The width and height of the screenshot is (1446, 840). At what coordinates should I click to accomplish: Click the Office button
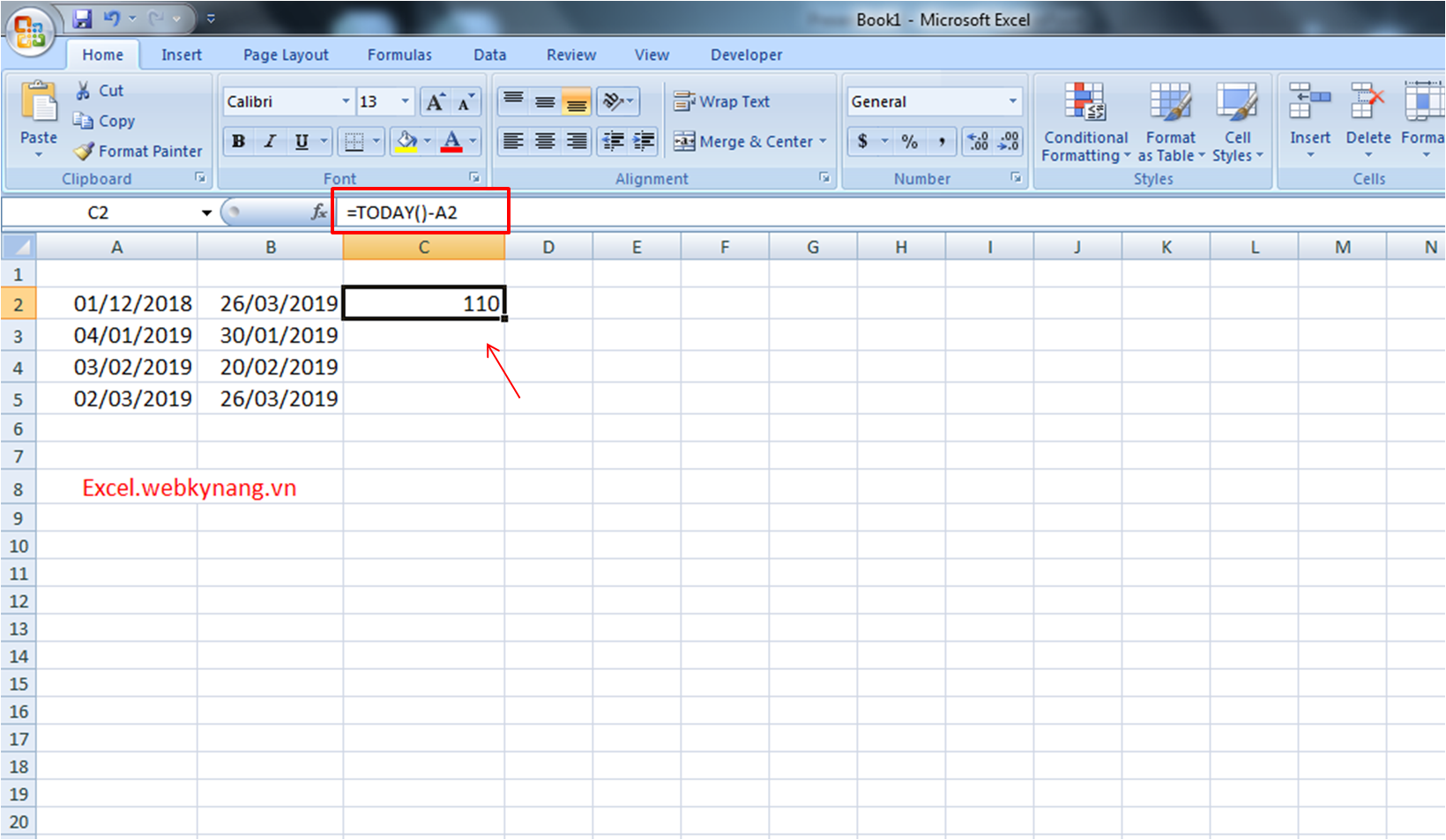[x=31, y=31]
